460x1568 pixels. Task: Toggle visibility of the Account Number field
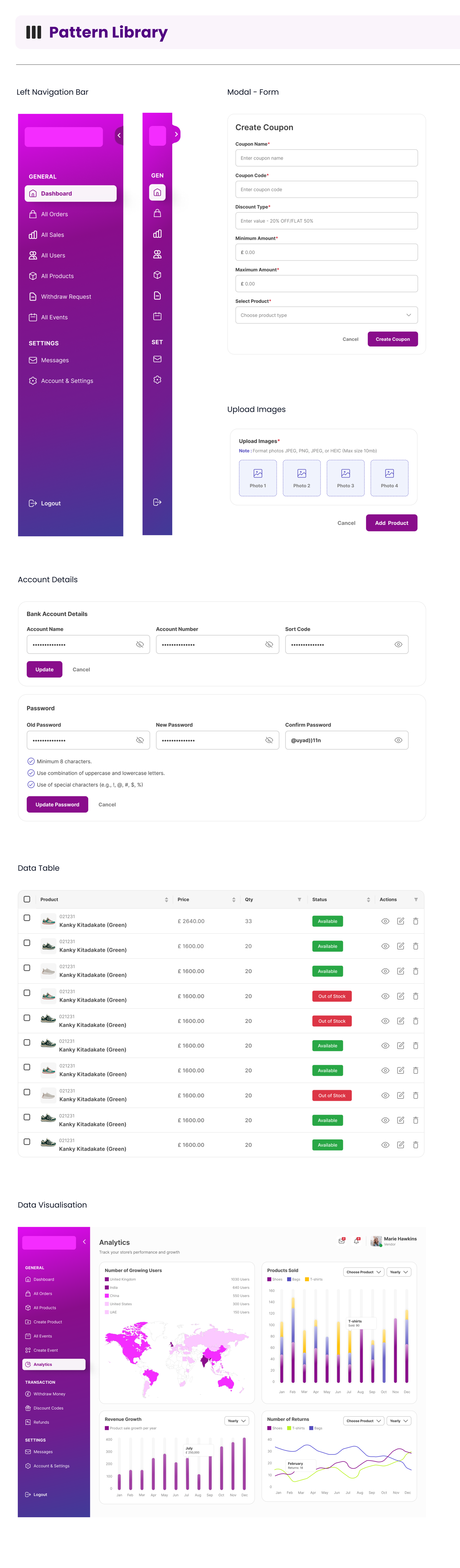click(x=269, y=645)
